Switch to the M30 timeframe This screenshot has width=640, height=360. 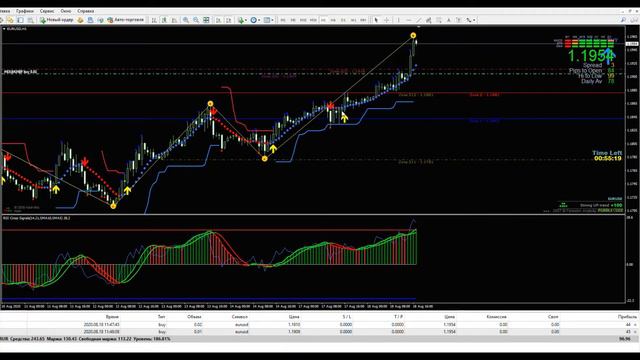pos(313,20)
